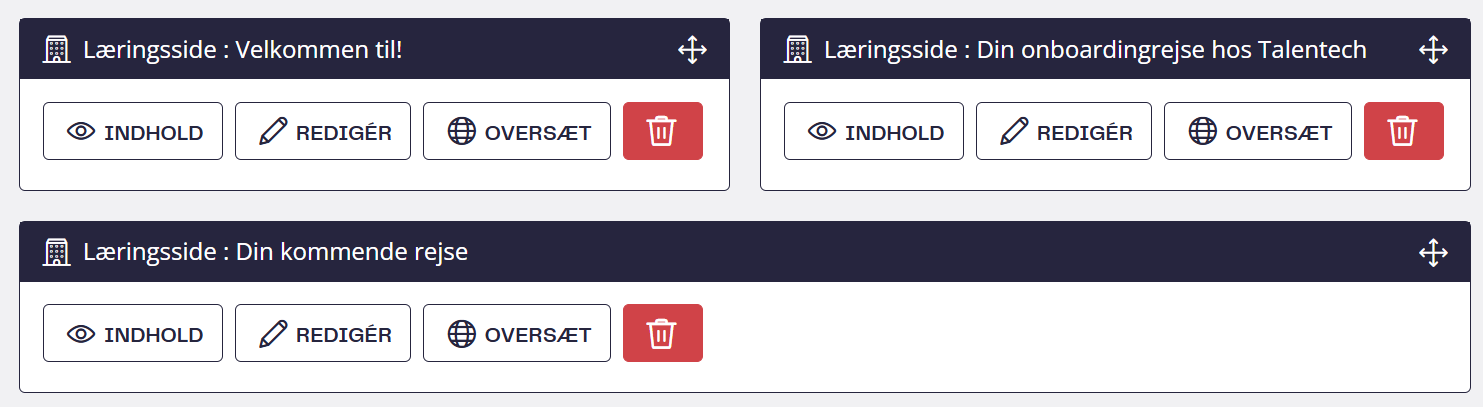This screenshot has width=1483, height=407.
Task: Click OVERSÆT on 'Din kommende rejse' card
Action: click(517, 333)
